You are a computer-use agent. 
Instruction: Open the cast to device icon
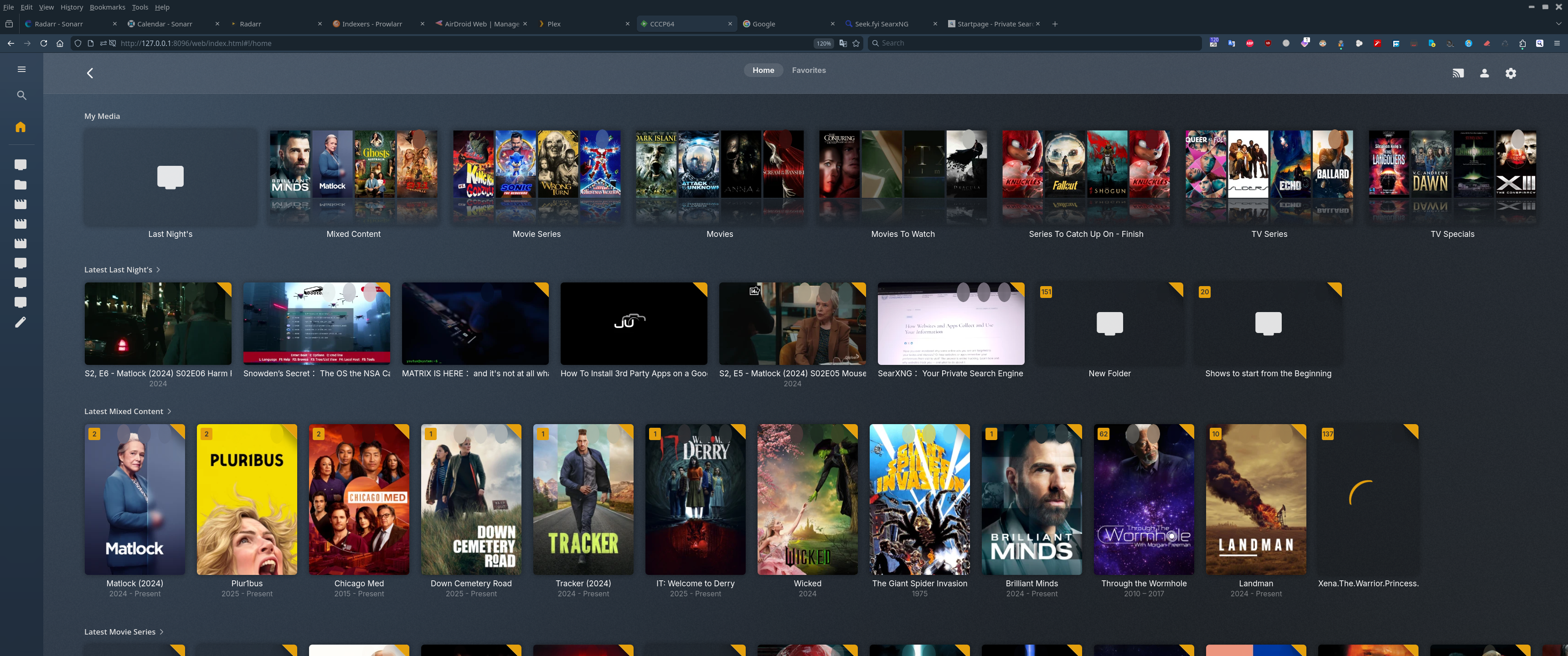[1458, 73]
